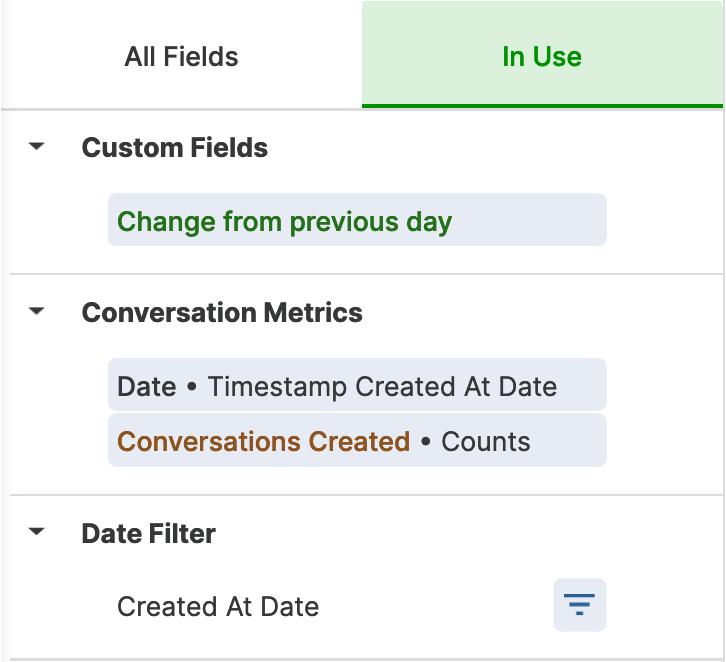Click the Conversation Metrics header label
The image size is (726, 662).
(x=222, y=312)
